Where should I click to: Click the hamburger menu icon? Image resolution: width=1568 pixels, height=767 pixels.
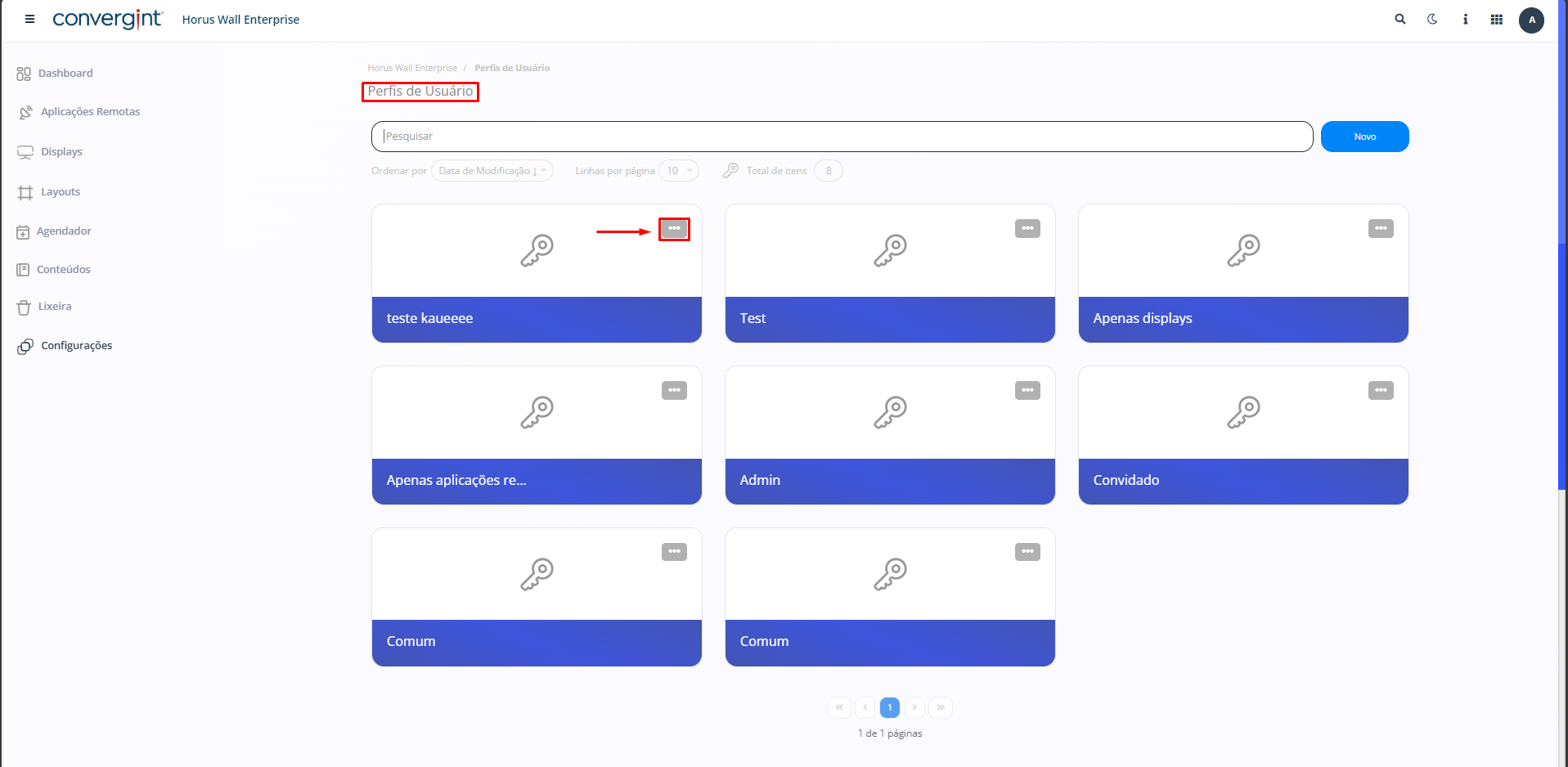(29, 19)
